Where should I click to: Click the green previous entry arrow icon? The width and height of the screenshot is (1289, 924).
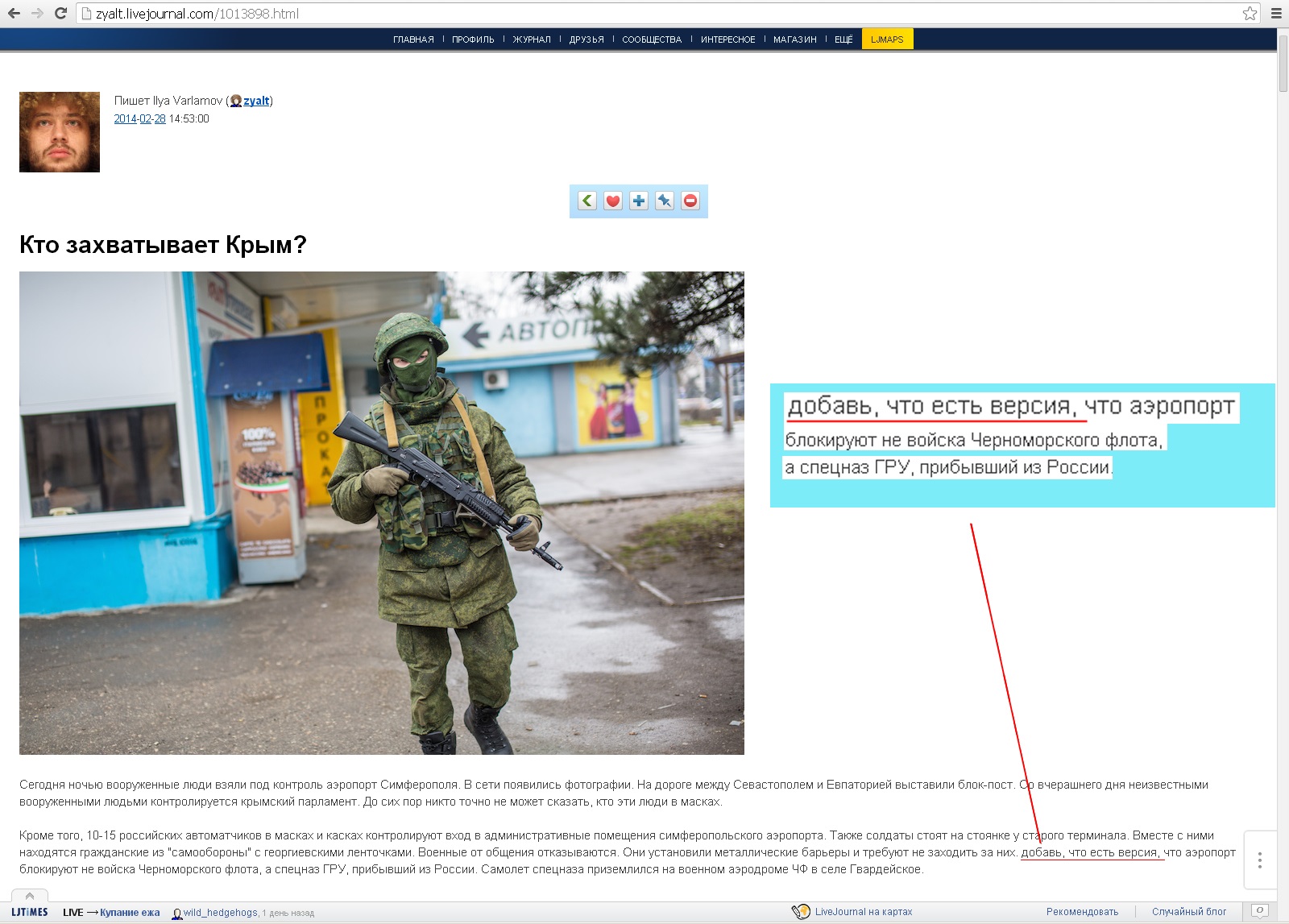pos(587,201)
